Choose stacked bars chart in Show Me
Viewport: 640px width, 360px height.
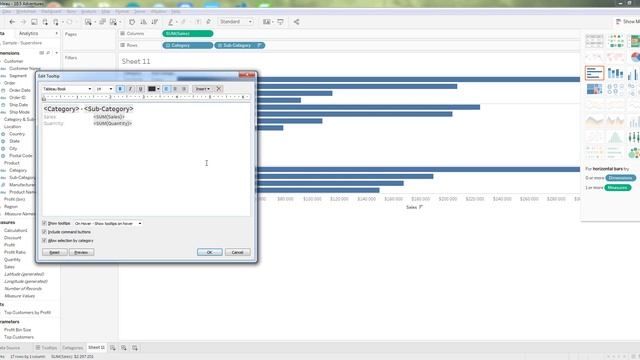(x=615, y=73)
